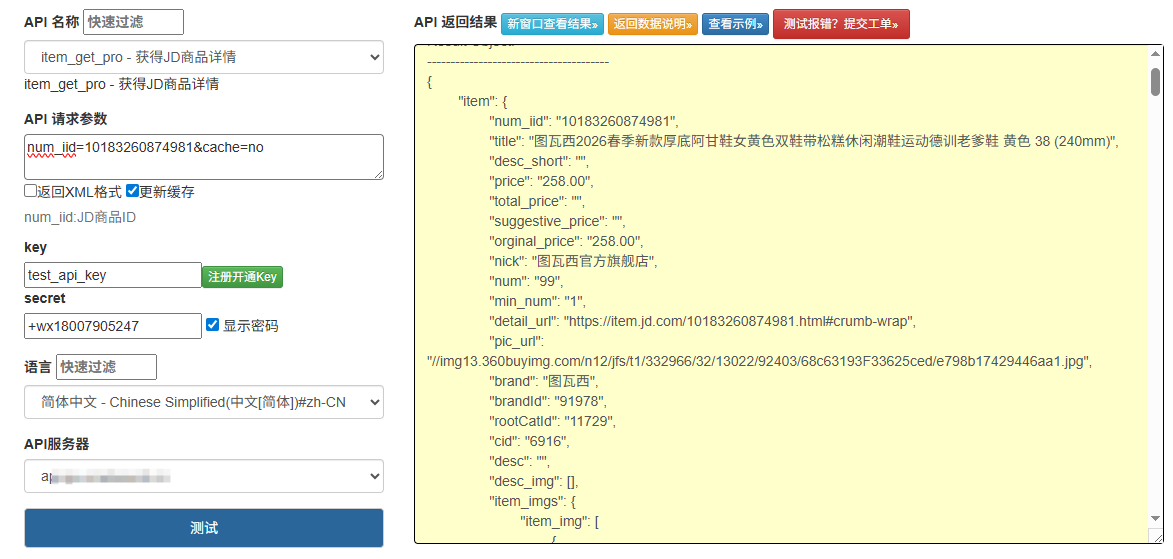Click the results scrollbar up arrow
1173x559 pixels.
1156,55
